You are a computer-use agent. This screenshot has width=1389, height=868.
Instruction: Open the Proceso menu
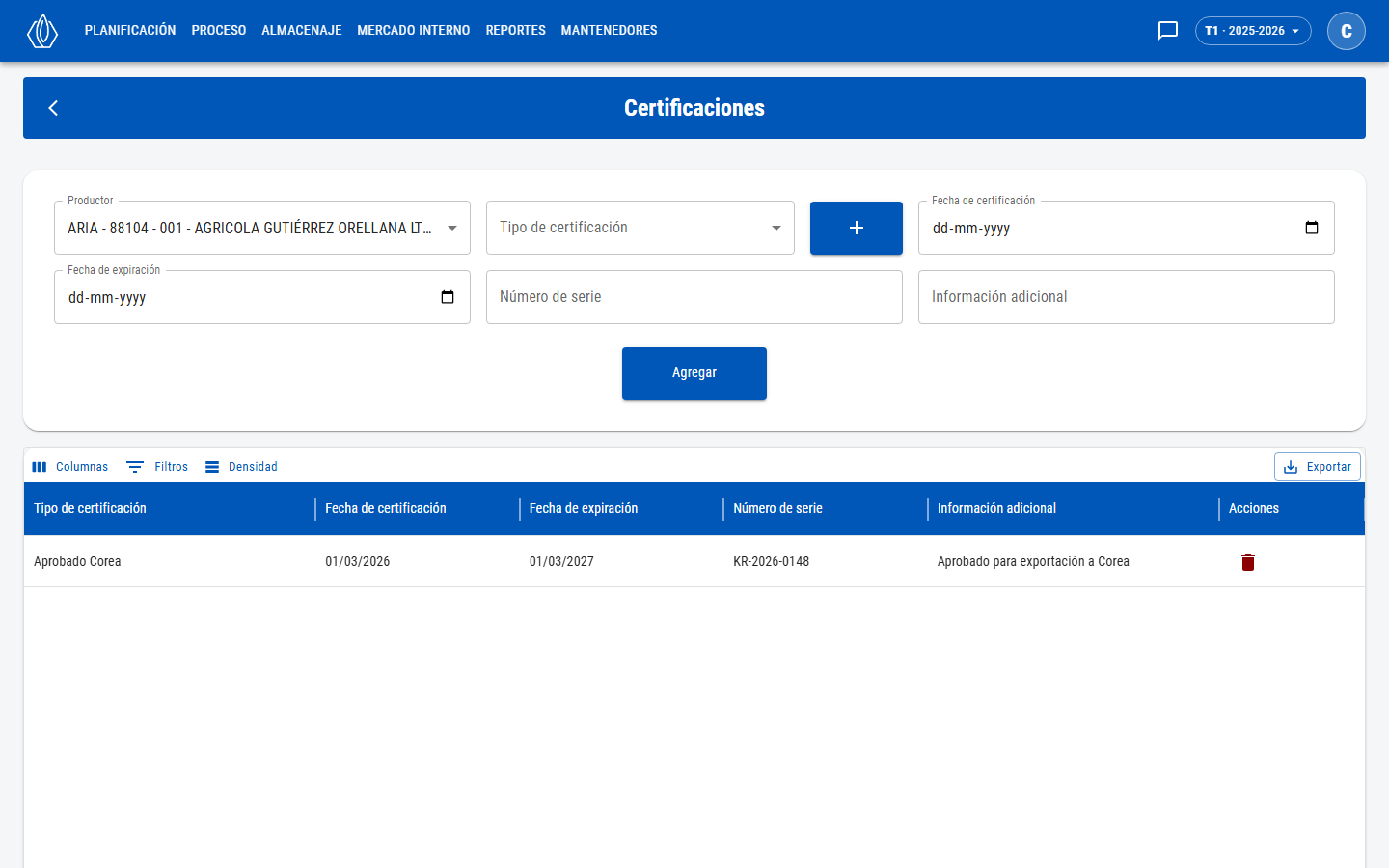point(219,31)
